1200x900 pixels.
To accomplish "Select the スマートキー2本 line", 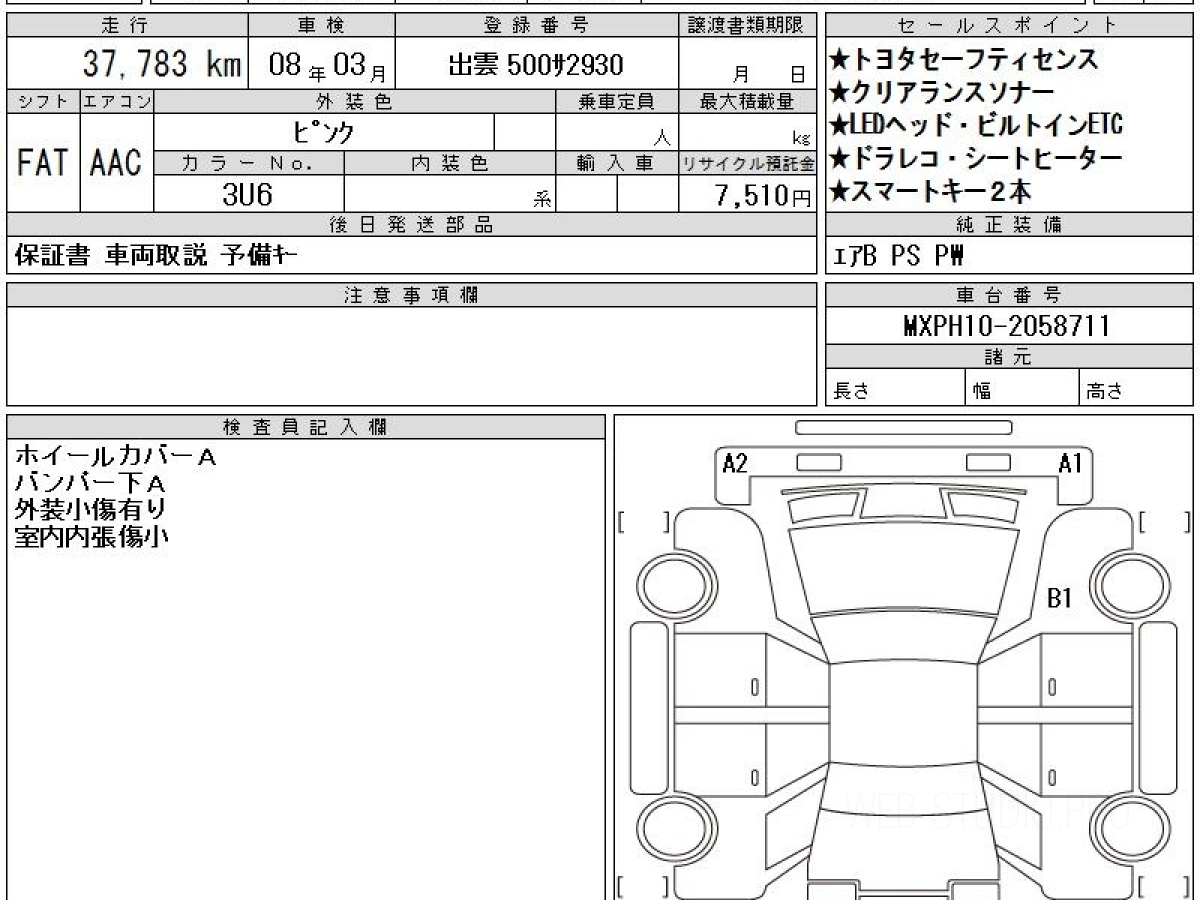I will tap(930, 190).
